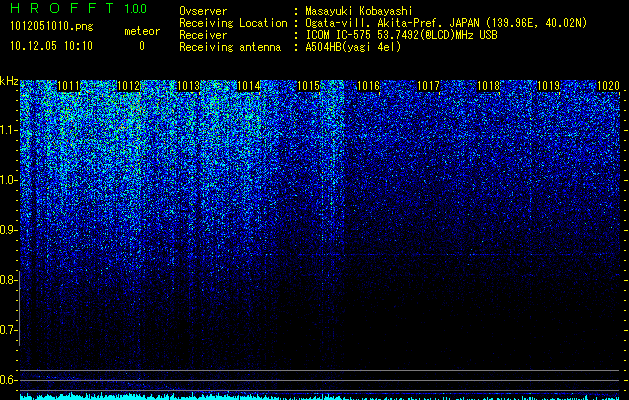Click the Ovserver label
This screenshot has height=400, width=629.
coord(203,11)
